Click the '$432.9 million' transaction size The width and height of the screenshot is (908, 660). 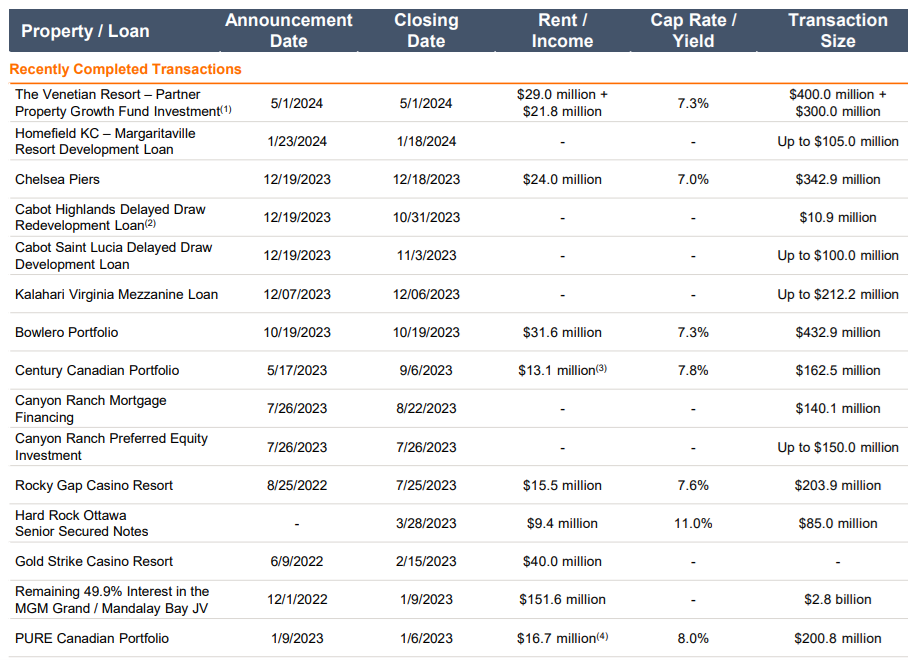(x=838, y=332)
